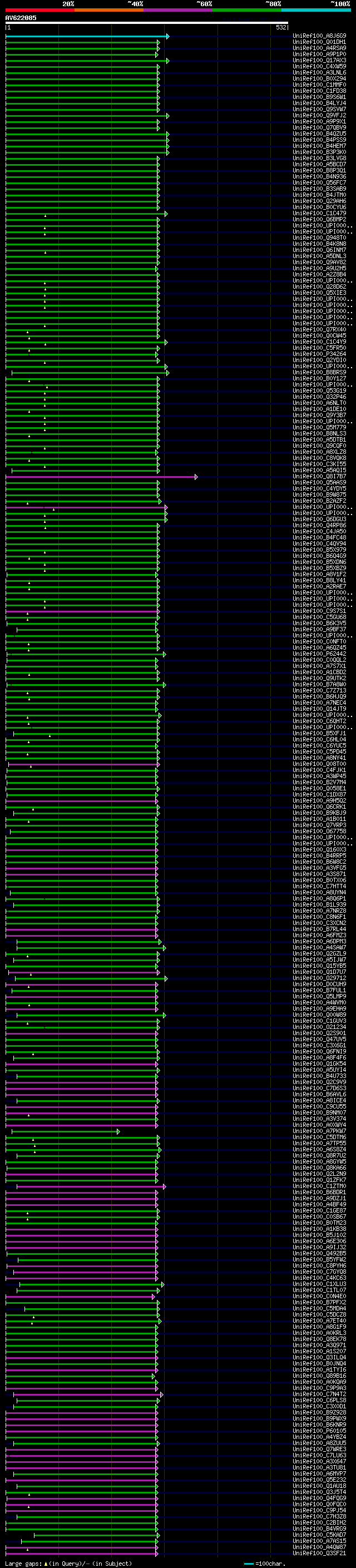The height and width of the screenshot is (1568, 356).
Task: Open hit UniRef100_Q17AX3
Action: point(319,60)
